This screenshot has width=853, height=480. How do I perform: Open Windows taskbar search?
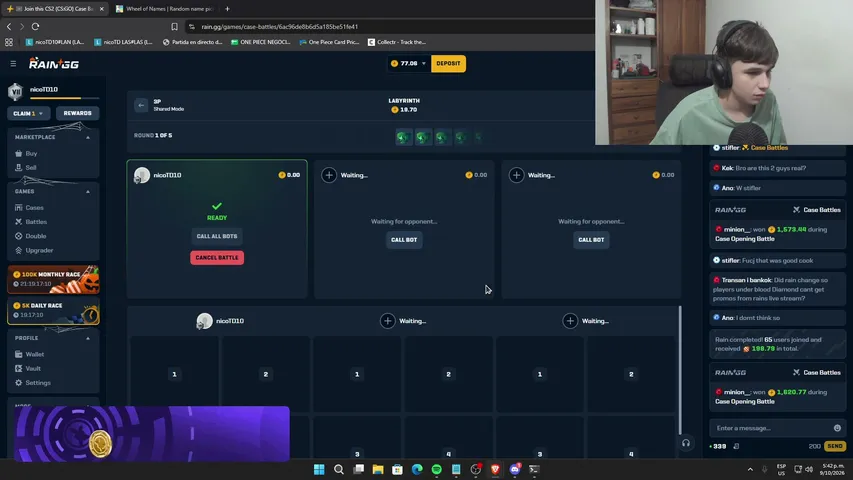pyautogui.click(x=339, y=469)
